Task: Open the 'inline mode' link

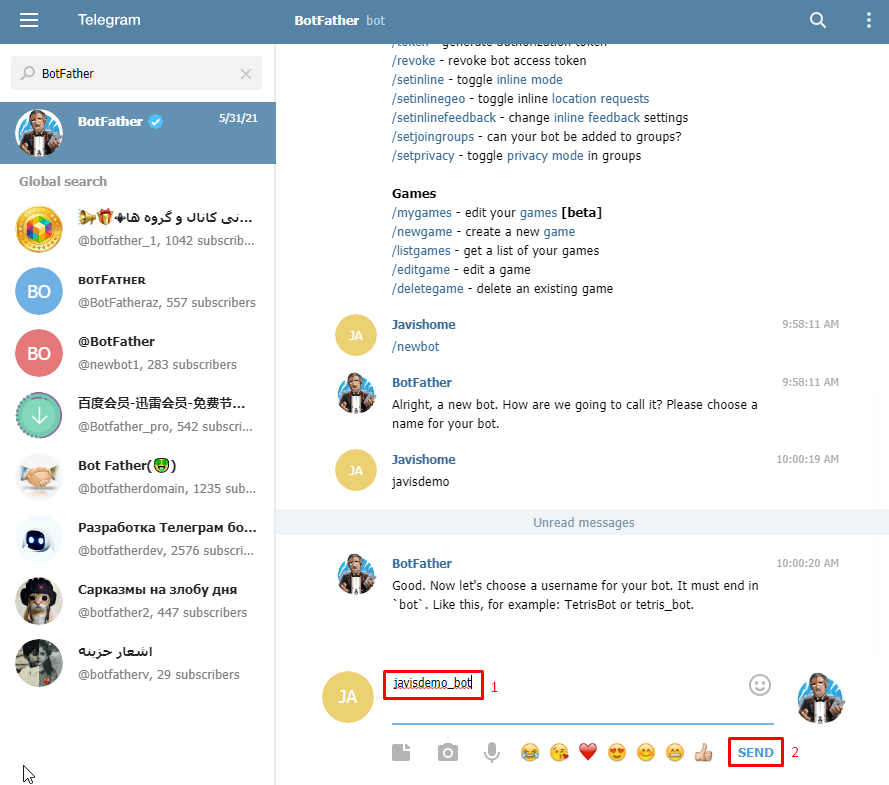Action: click(x=530, y=80)
